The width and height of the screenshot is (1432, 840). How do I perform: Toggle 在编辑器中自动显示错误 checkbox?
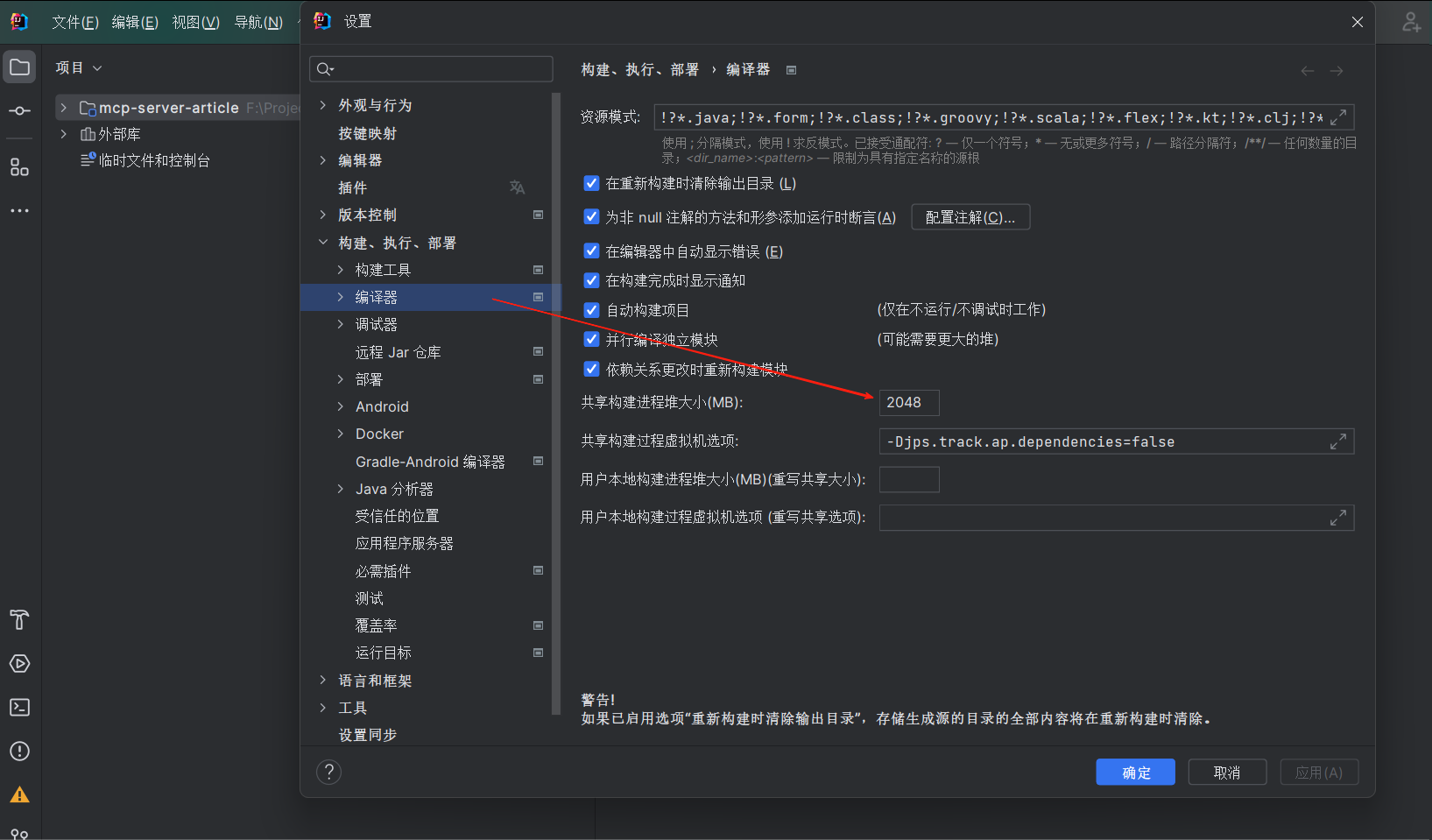[x=592, y=251]
